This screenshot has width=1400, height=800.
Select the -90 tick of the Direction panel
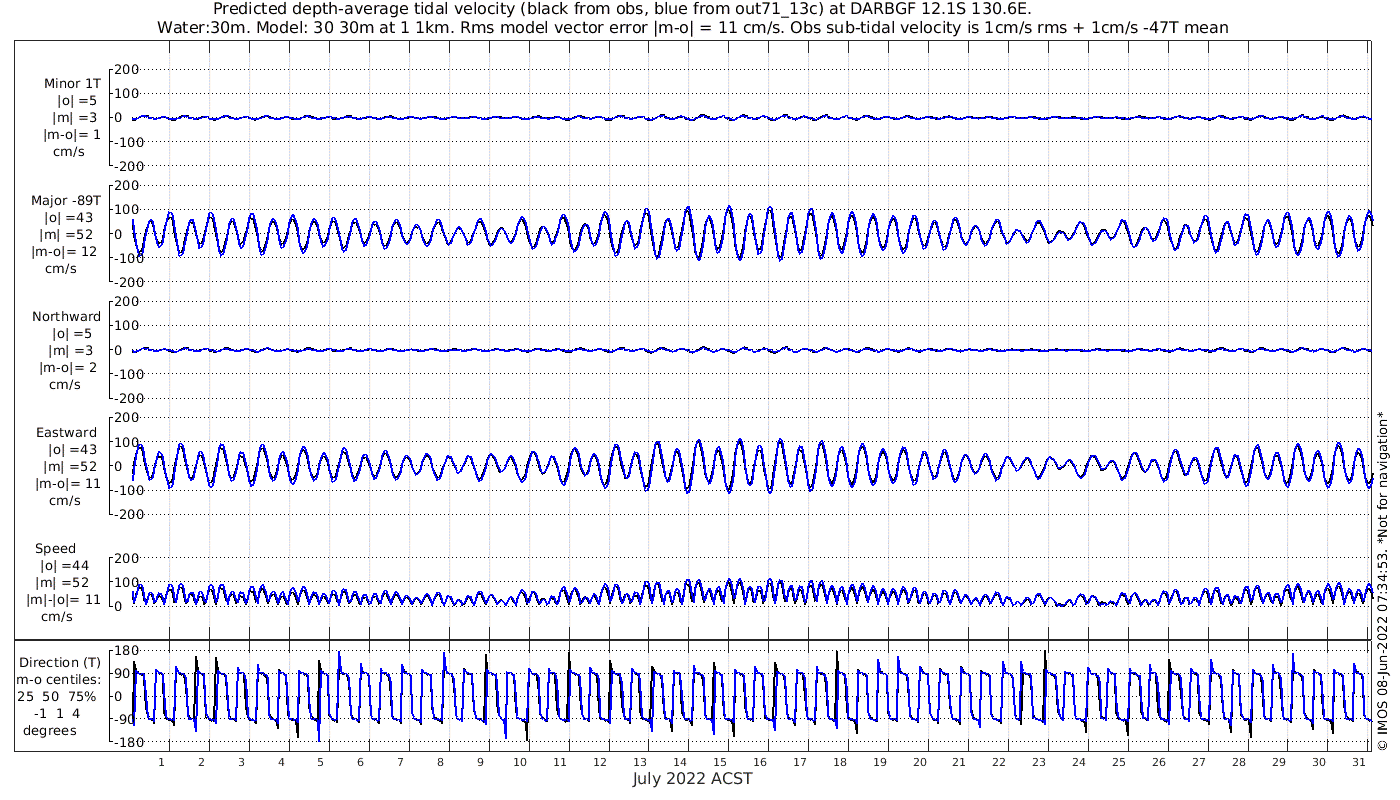[126, 719]
